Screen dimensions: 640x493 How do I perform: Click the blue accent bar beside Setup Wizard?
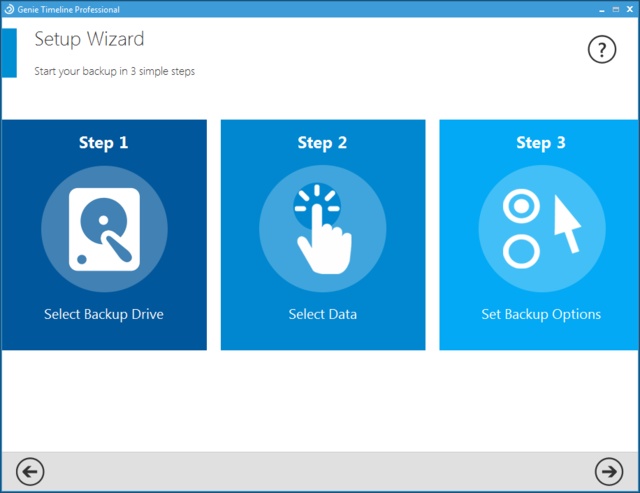click(8, 52)
